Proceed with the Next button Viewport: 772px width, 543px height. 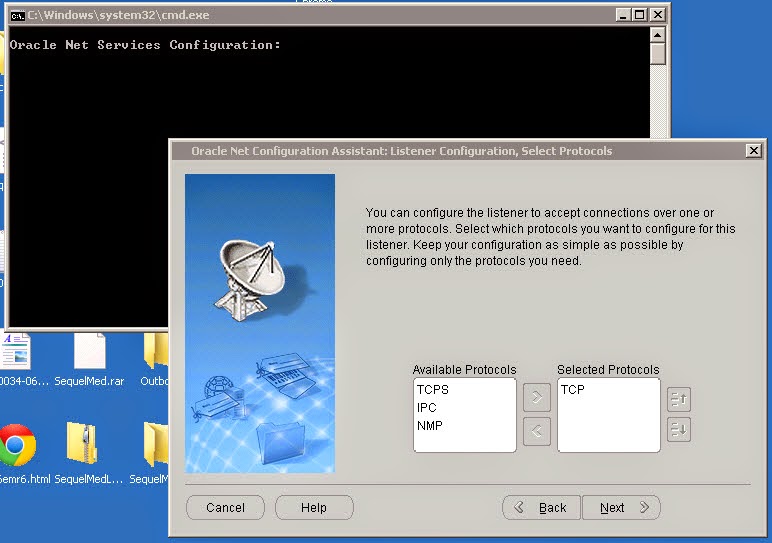(x=621, y=508)
